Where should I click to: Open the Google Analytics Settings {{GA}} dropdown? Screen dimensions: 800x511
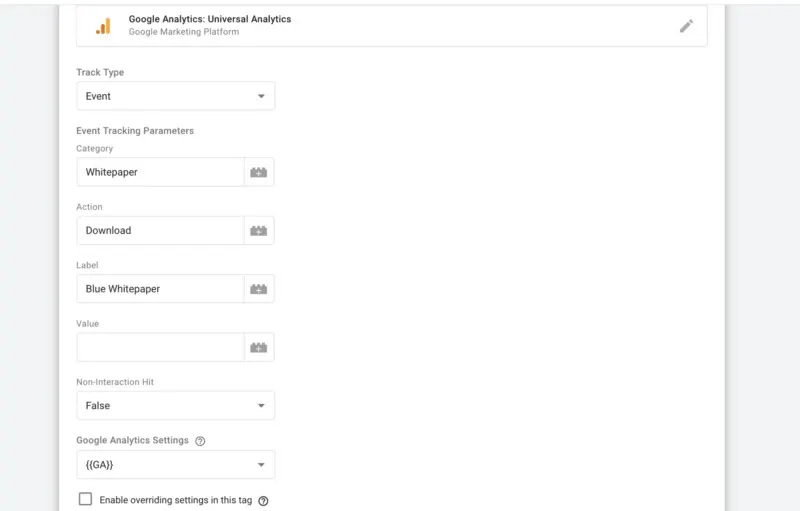click(x=176, y=465)
